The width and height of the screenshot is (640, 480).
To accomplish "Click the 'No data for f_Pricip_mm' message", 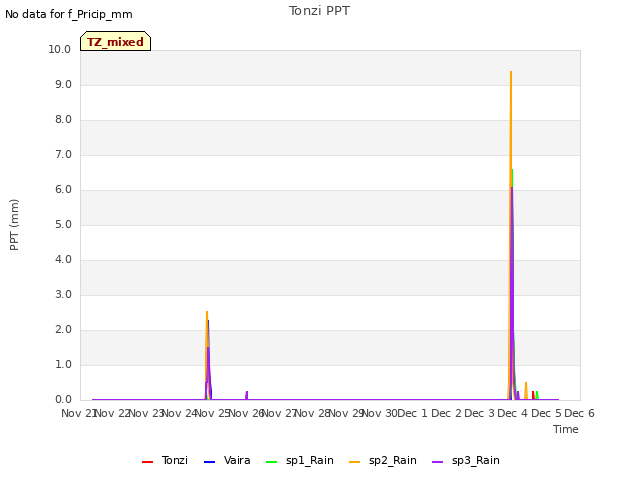I will [69, 14].
